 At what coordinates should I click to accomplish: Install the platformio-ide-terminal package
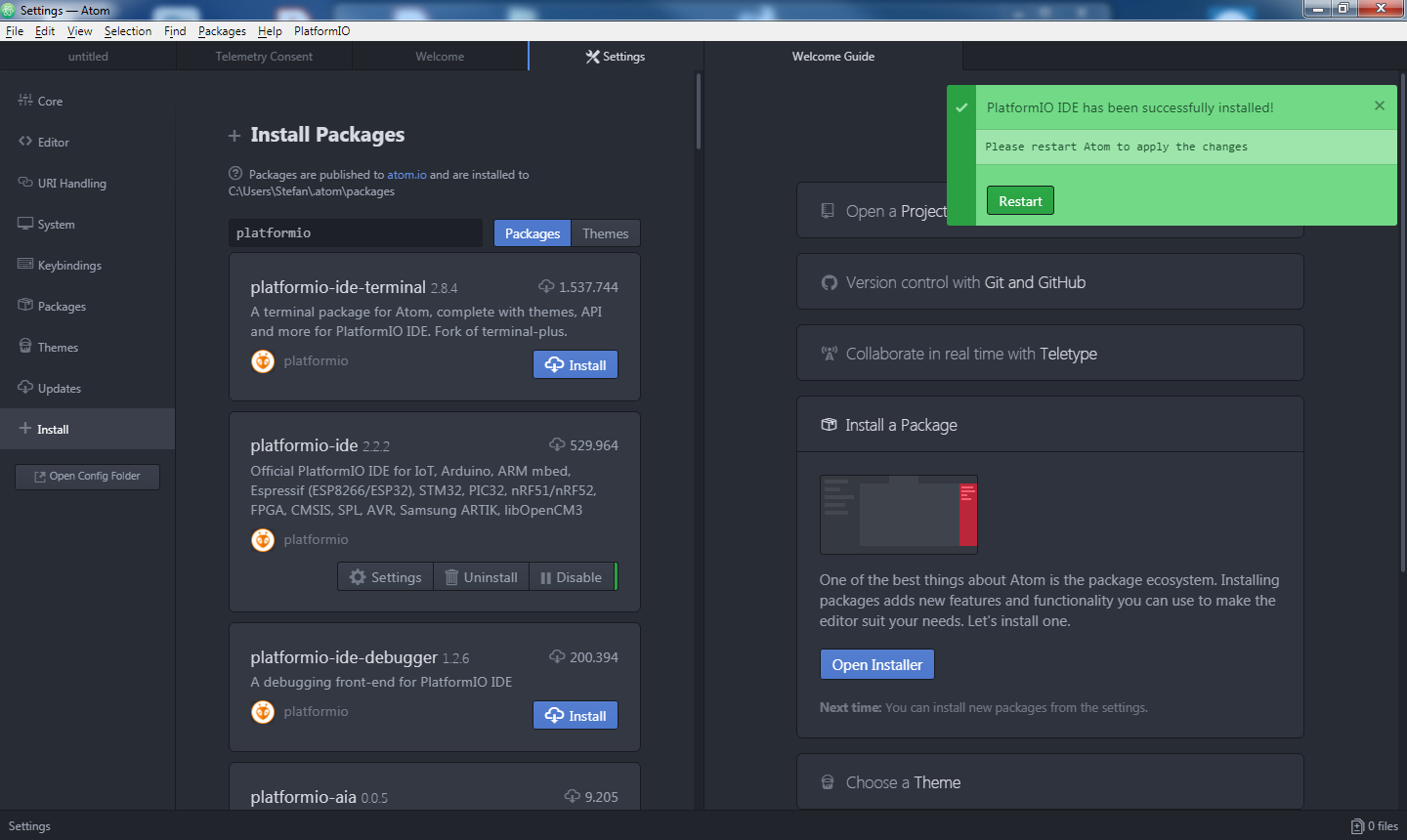(x=576, y=365)
